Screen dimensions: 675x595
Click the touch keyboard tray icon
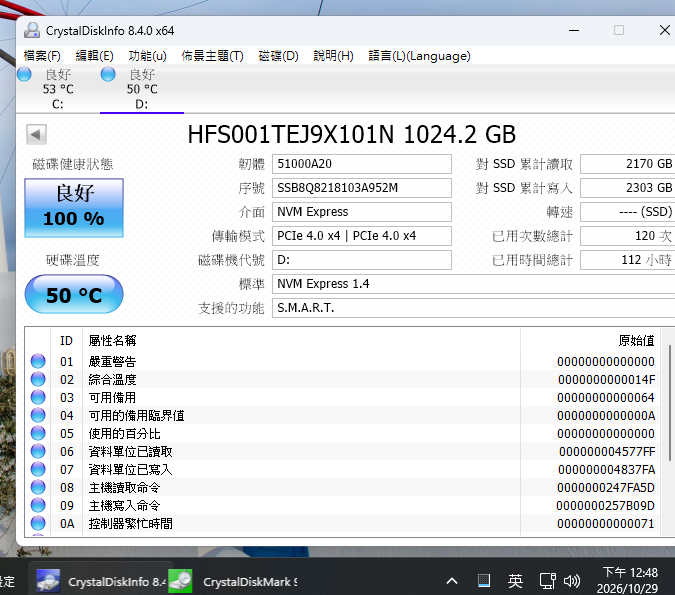484,581
